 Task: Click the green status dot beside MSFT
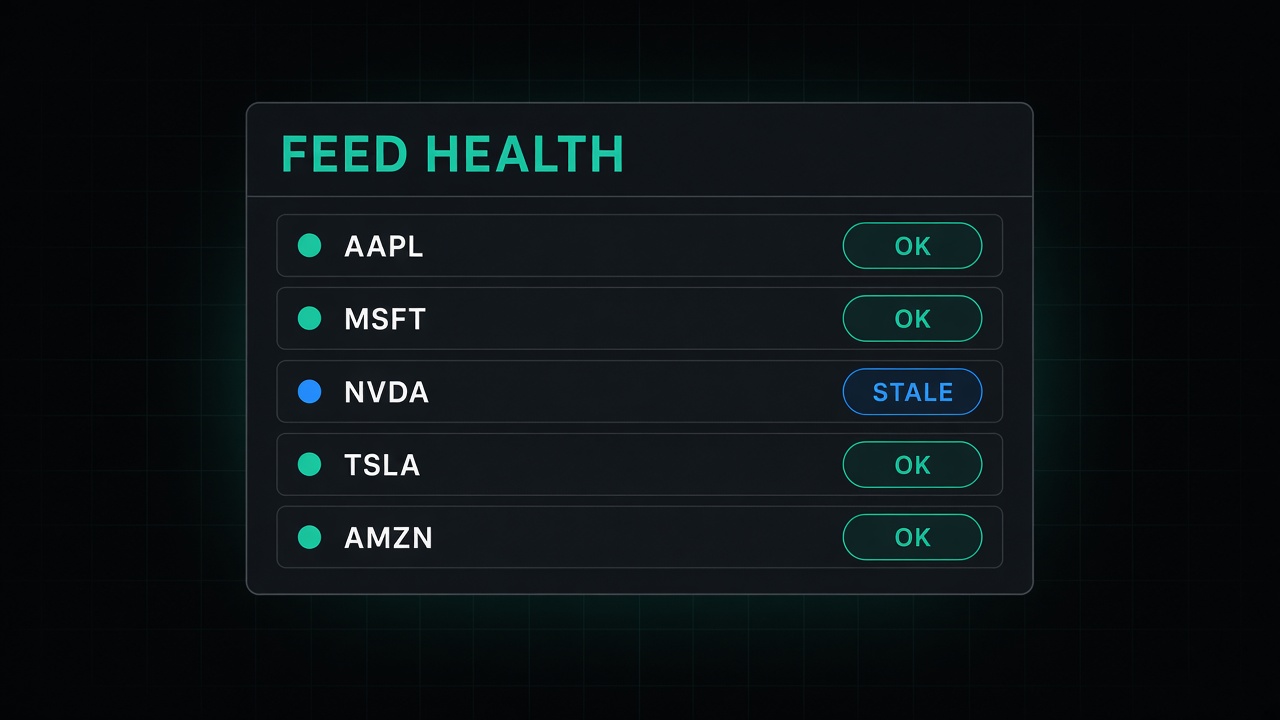pyautogui.click(x=310, y=318)
